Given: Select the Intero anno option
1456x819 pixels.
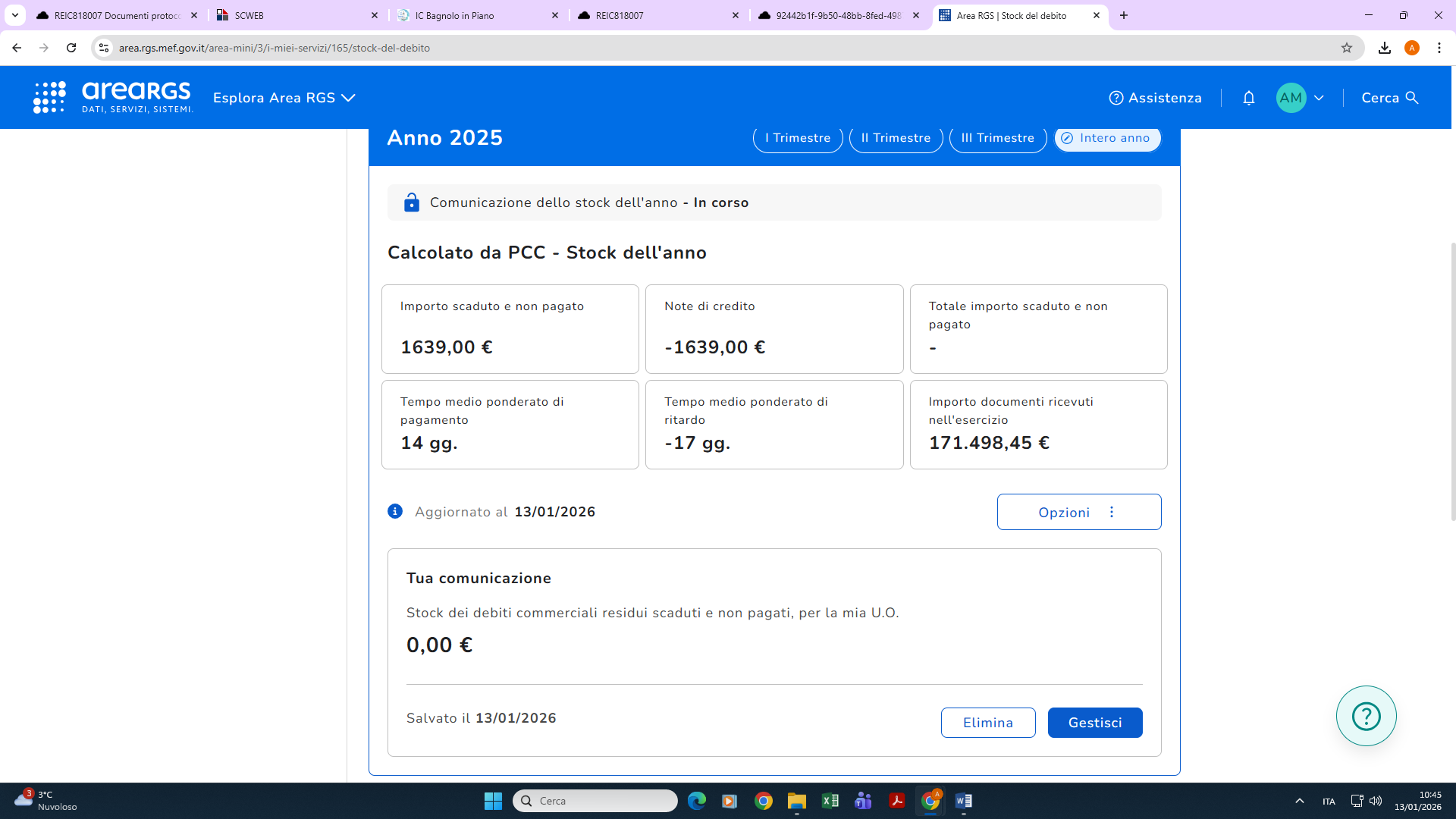Looking at the screenshot, I should (1106, 138).
